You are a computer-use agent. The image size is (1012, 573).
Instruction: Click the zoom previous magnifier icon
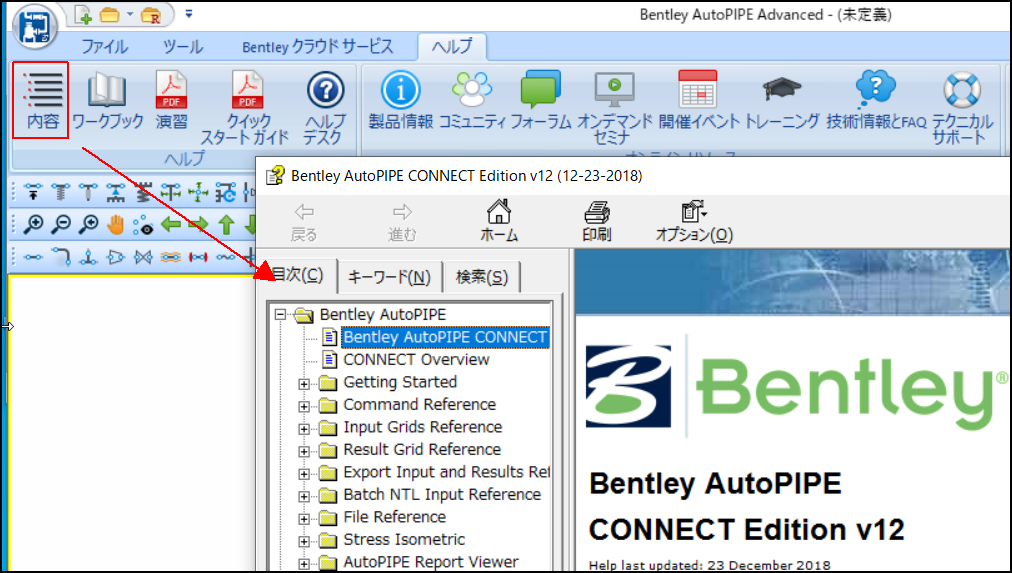88,225
